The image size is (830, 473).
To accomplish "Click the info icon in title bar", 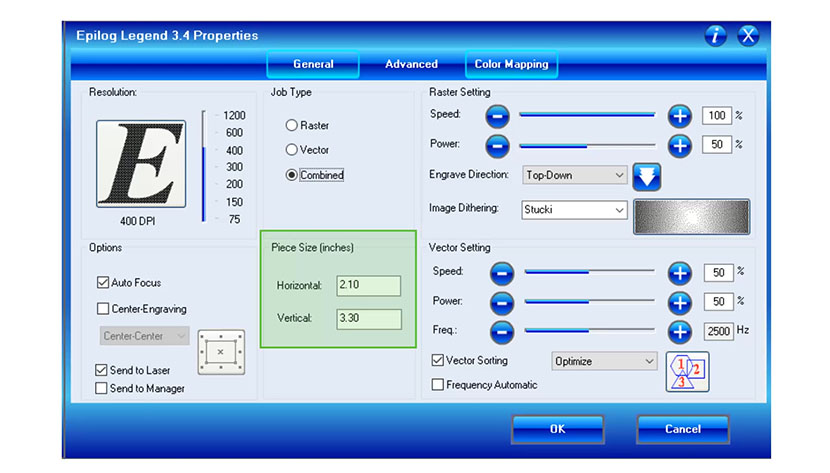I will click(715, 36).
